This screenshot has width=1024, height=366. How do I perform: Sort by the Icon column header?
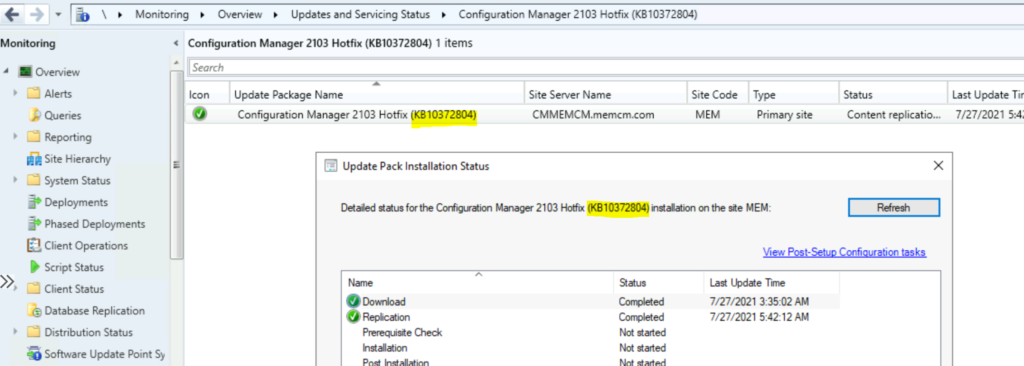pyautogui.click(x=207, y=95)
